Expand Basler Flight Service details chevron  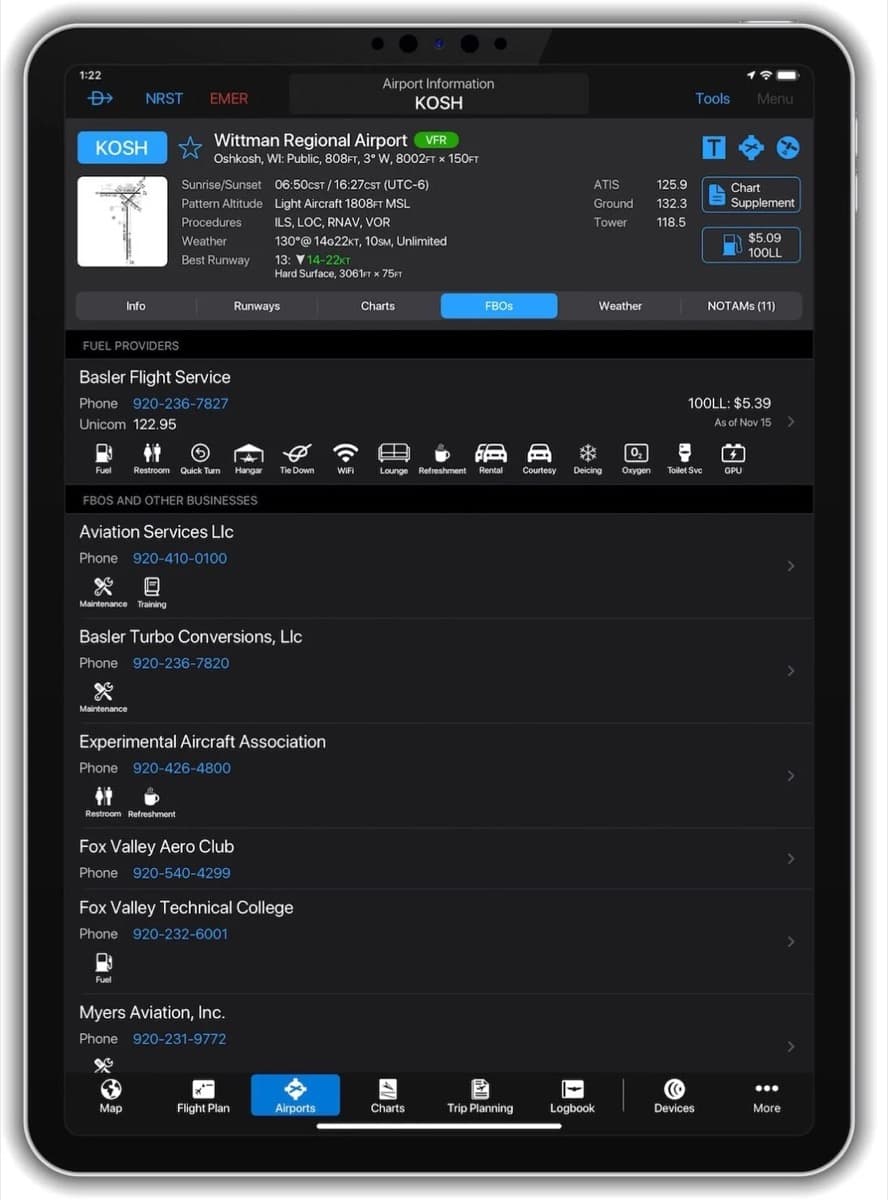click(x=791, y=422)
